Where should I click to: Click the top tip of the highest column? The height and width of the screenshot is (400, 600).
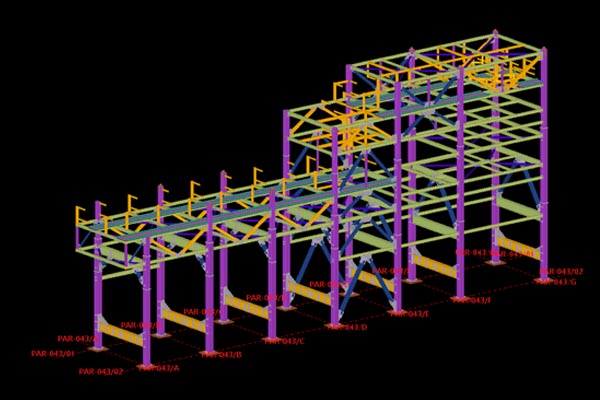coord(495,33)
